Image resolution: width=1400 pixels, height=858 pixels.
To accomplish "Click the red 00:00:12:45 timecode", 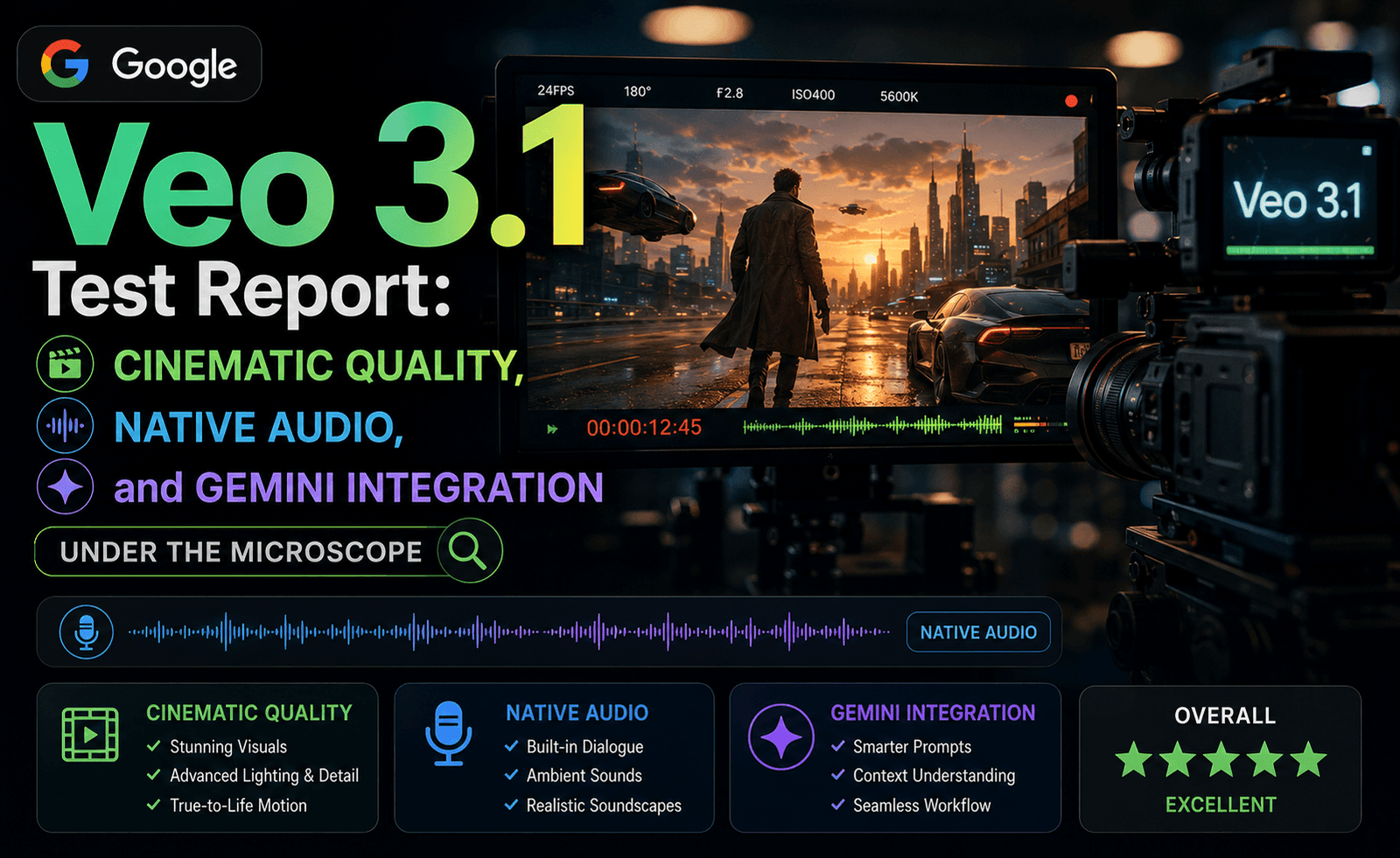I will [x=644, y=428].
